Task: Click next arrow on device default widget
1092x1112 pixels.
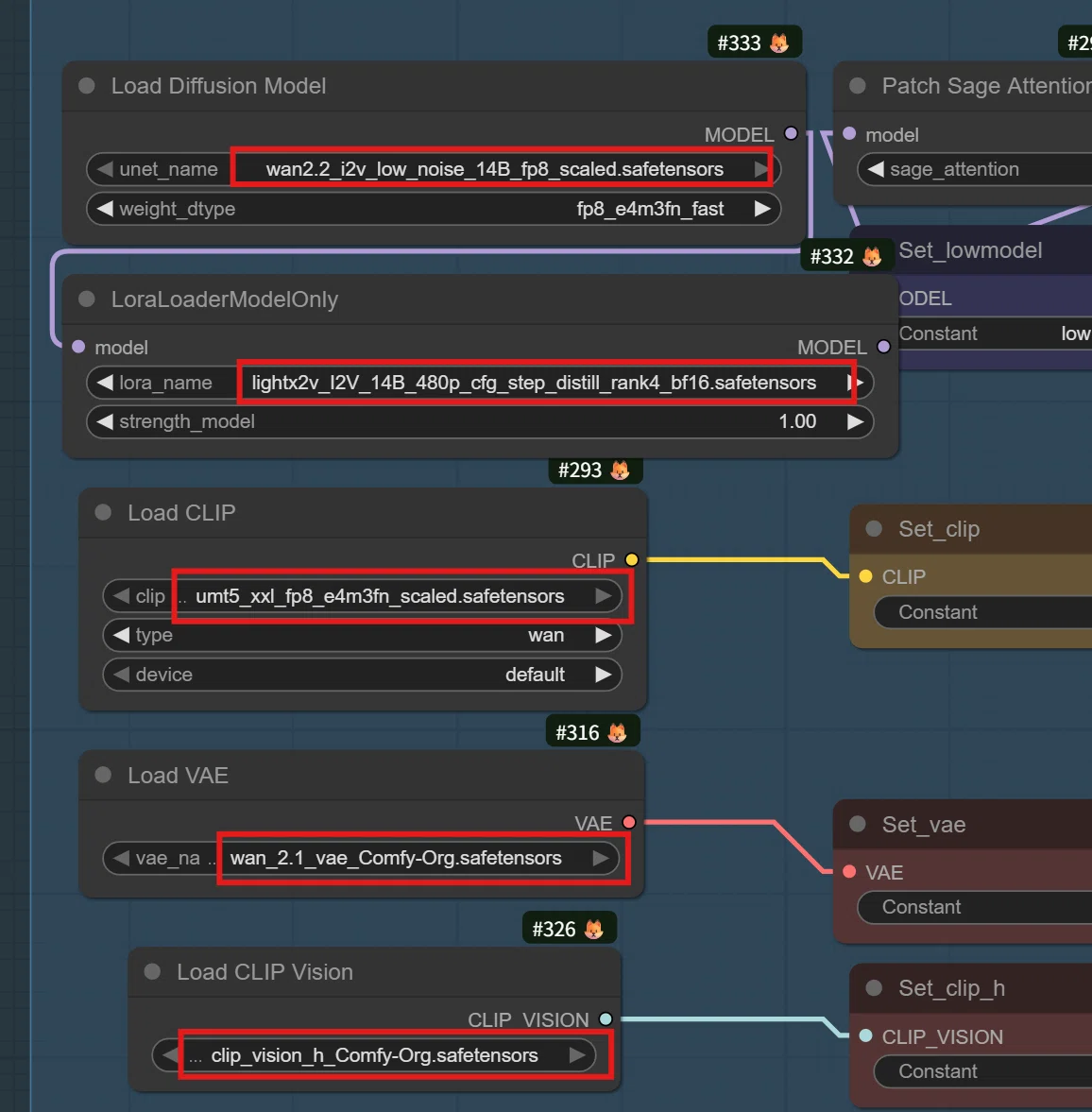Action: click(604, 675)
